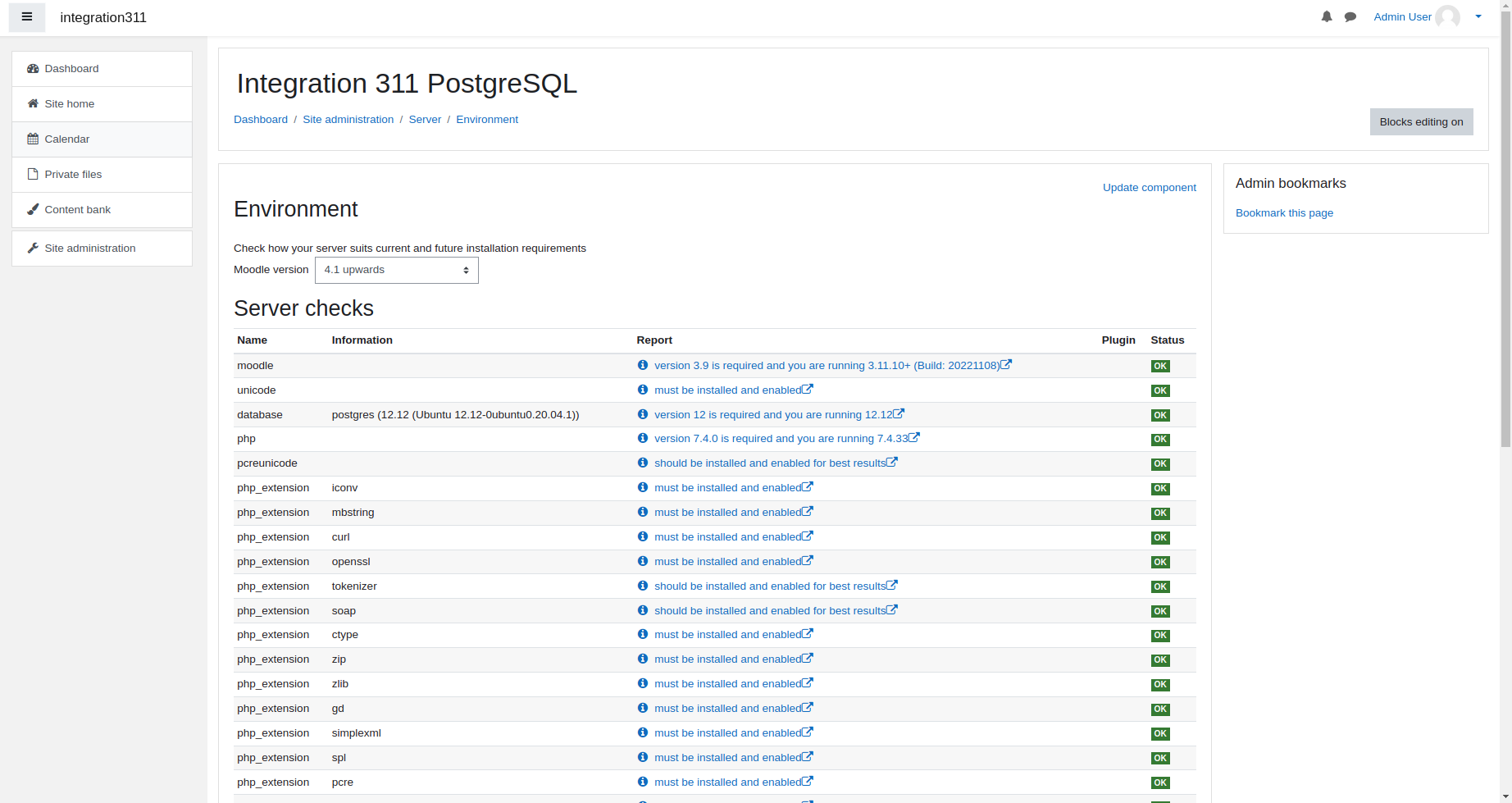Click the Admin User avatar picture
The height and width of the screenshot is (803, 1512).
1447,17
